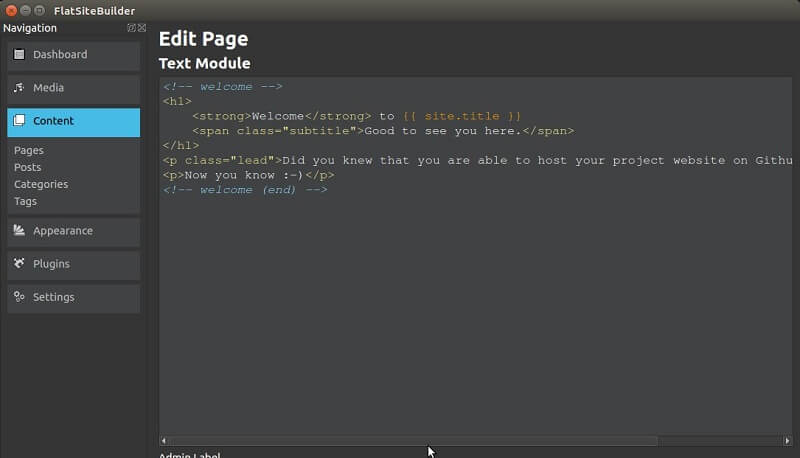Image resolution: width=800 pixels, height=458 pixels.
Task: Click the '{{ site.title }}' template variable
Action: (462, 116)
